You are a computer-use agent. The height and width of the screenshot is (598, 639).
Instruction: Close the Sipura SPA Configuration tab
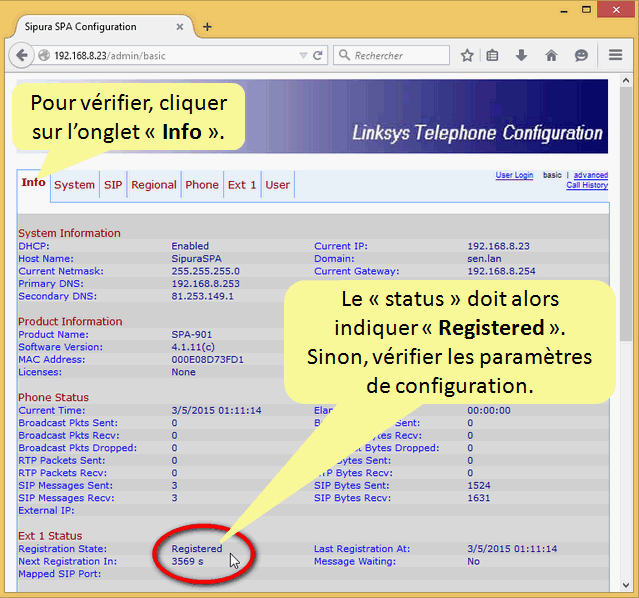(x=179, y=27)
